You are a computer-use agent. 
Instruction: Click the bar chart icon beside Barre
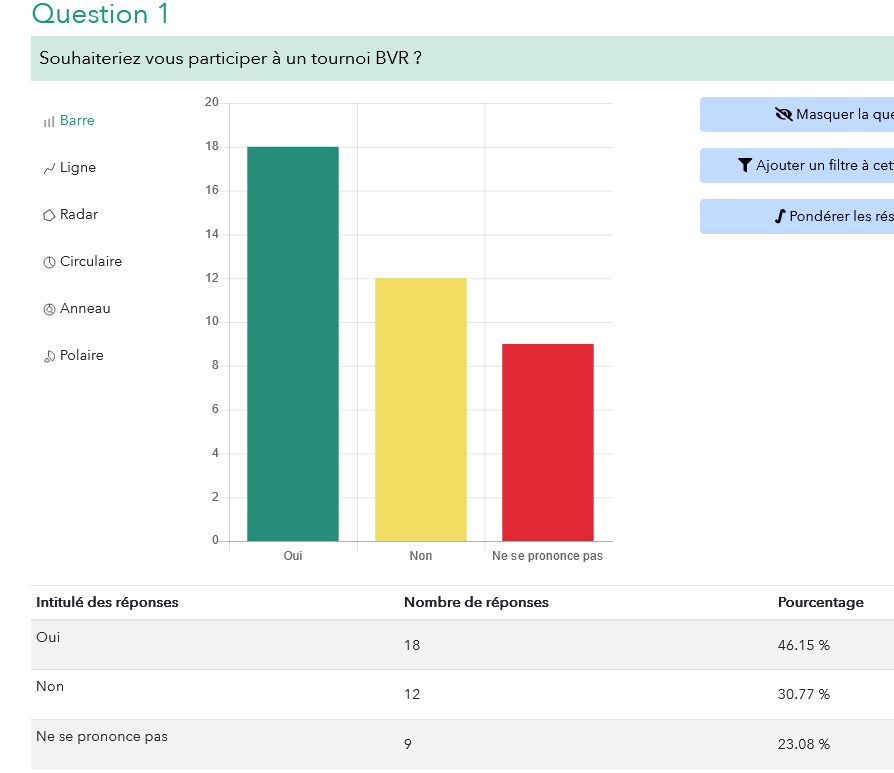49,121
